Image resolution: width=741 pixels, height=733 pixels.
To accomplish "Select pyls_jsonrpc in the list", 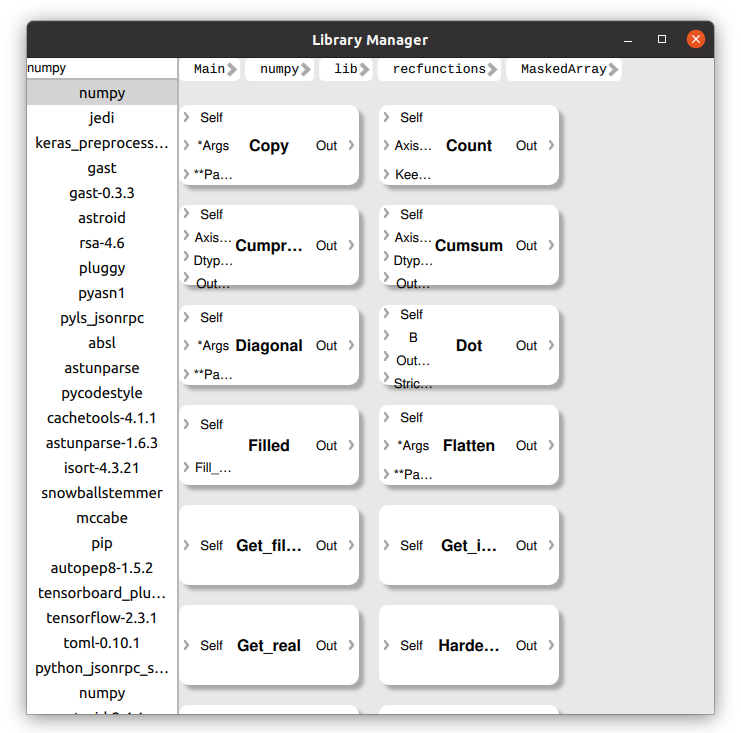I will click(102, 318).
